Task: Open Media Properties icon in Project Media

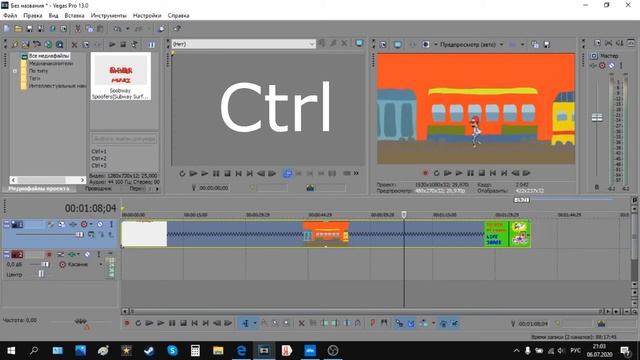Action: point(86,44)
